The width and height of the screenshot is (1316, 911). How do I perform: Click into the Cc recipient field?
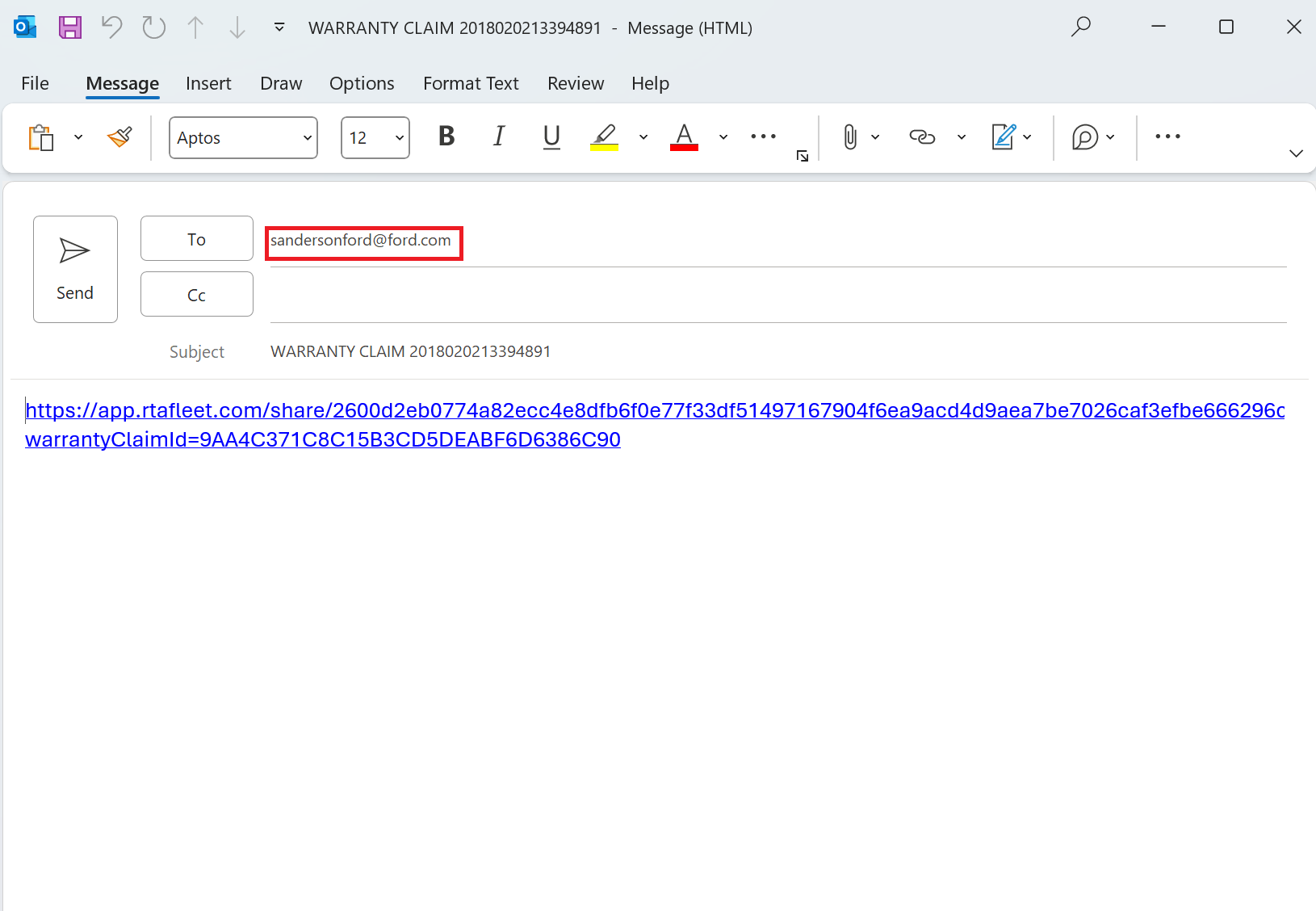click(775, 296)
